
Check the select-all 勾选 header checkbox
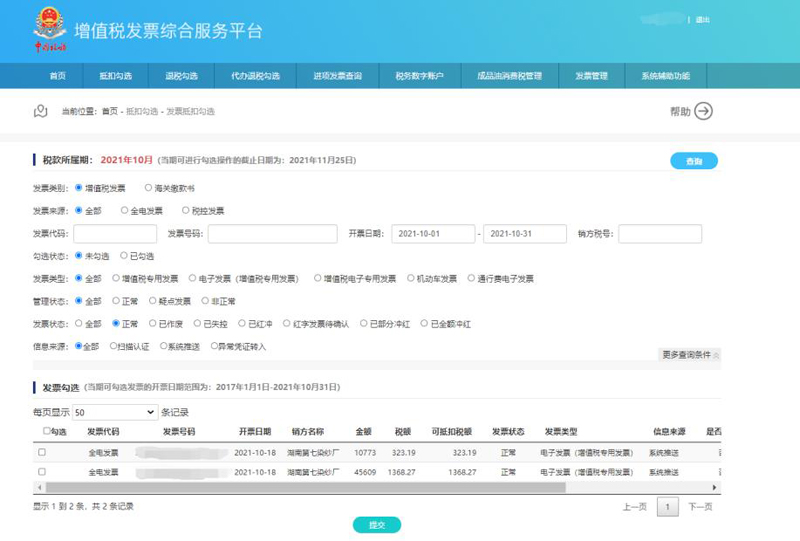coord(46,432)
